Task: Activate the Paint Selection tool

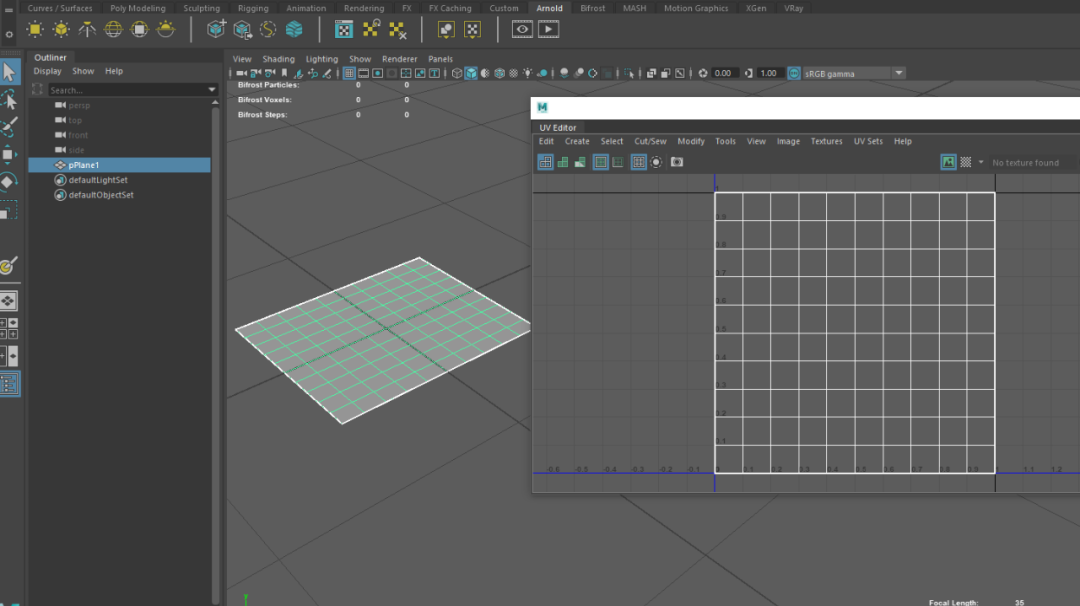Action: click(9, 128)
